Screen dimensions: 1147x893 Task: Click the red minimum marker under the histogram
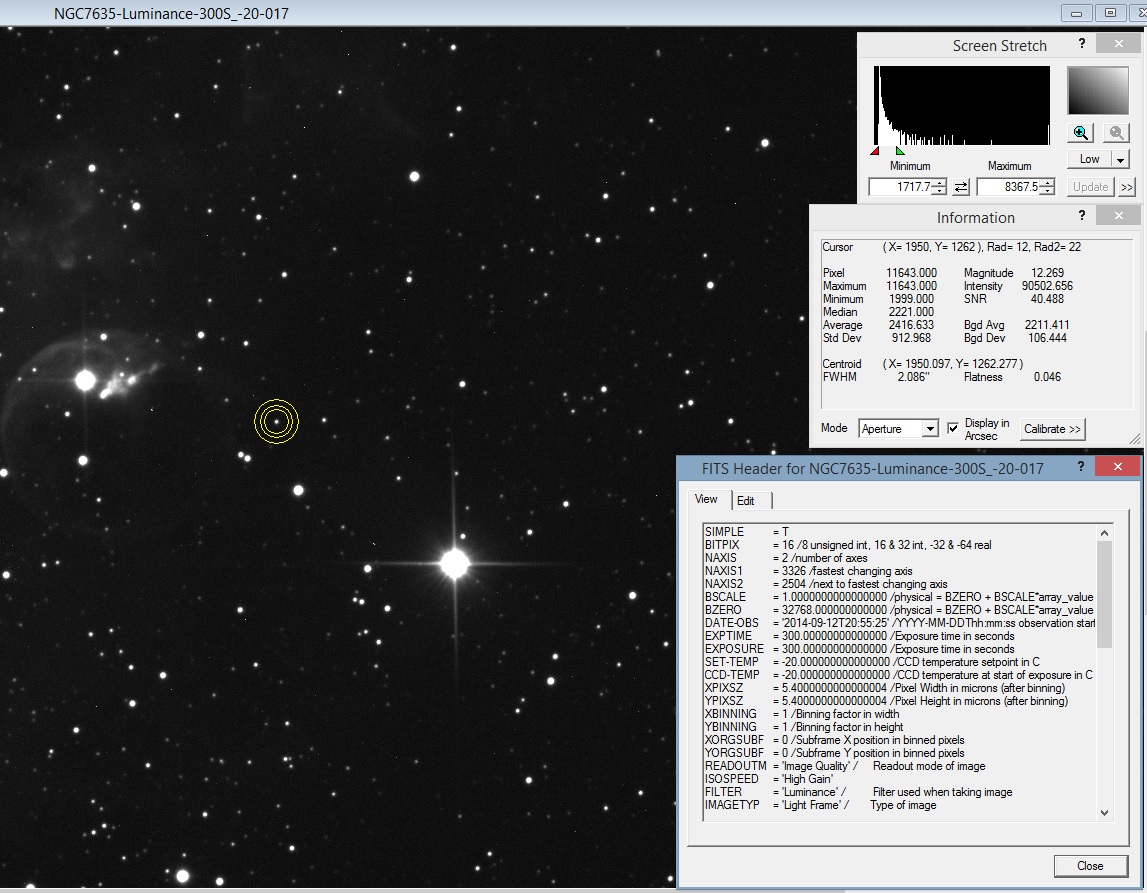pos(875,151)
